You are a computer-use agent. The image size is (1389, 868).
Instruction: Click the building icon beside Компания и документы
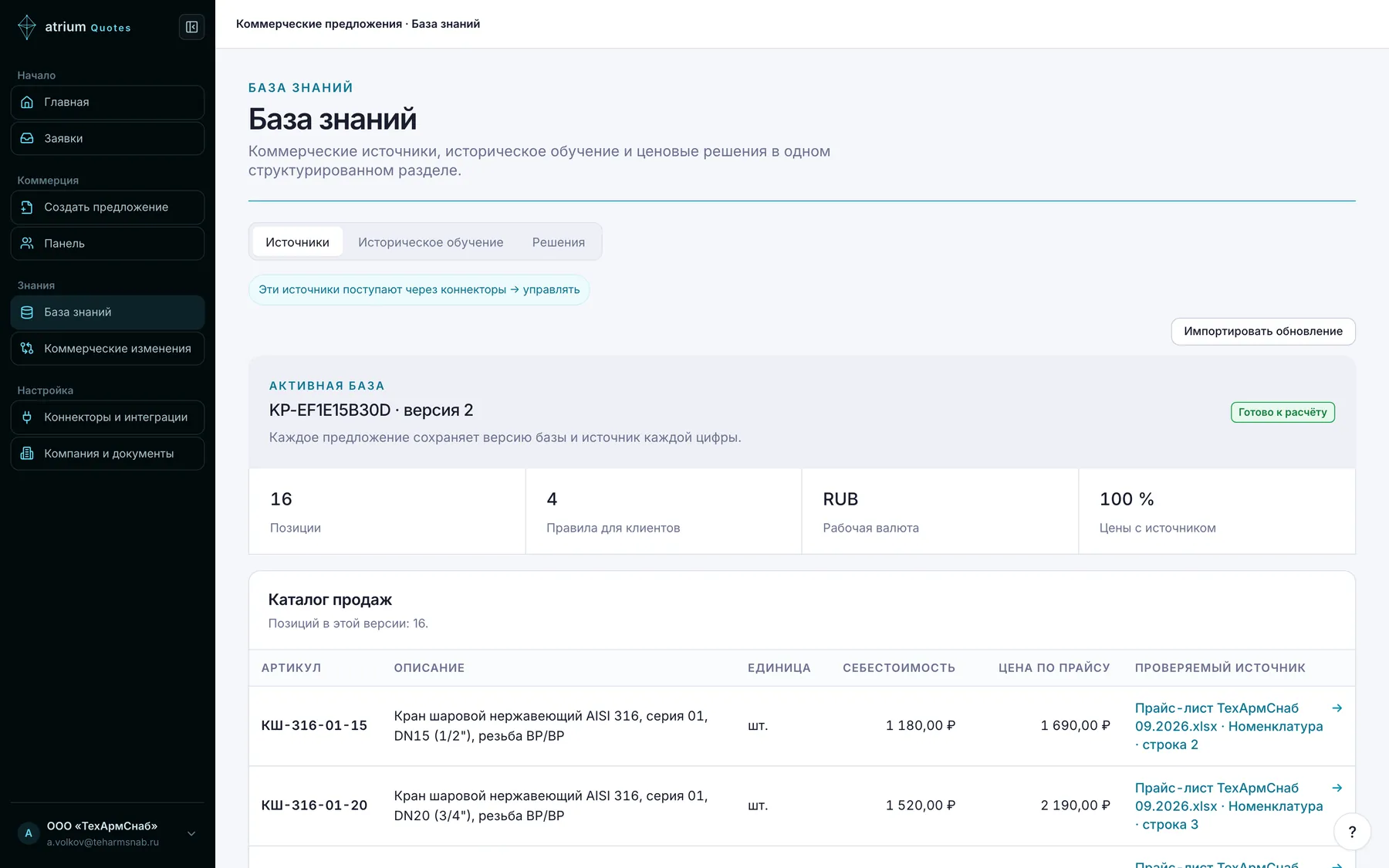pyautogui.click(x=27, y=453)
